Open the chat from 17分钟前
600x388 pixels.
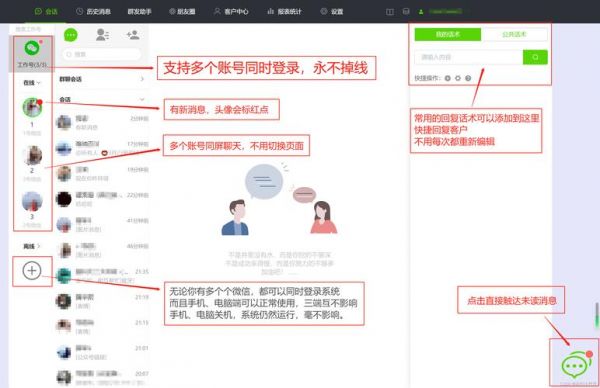(x=102, y=148)
